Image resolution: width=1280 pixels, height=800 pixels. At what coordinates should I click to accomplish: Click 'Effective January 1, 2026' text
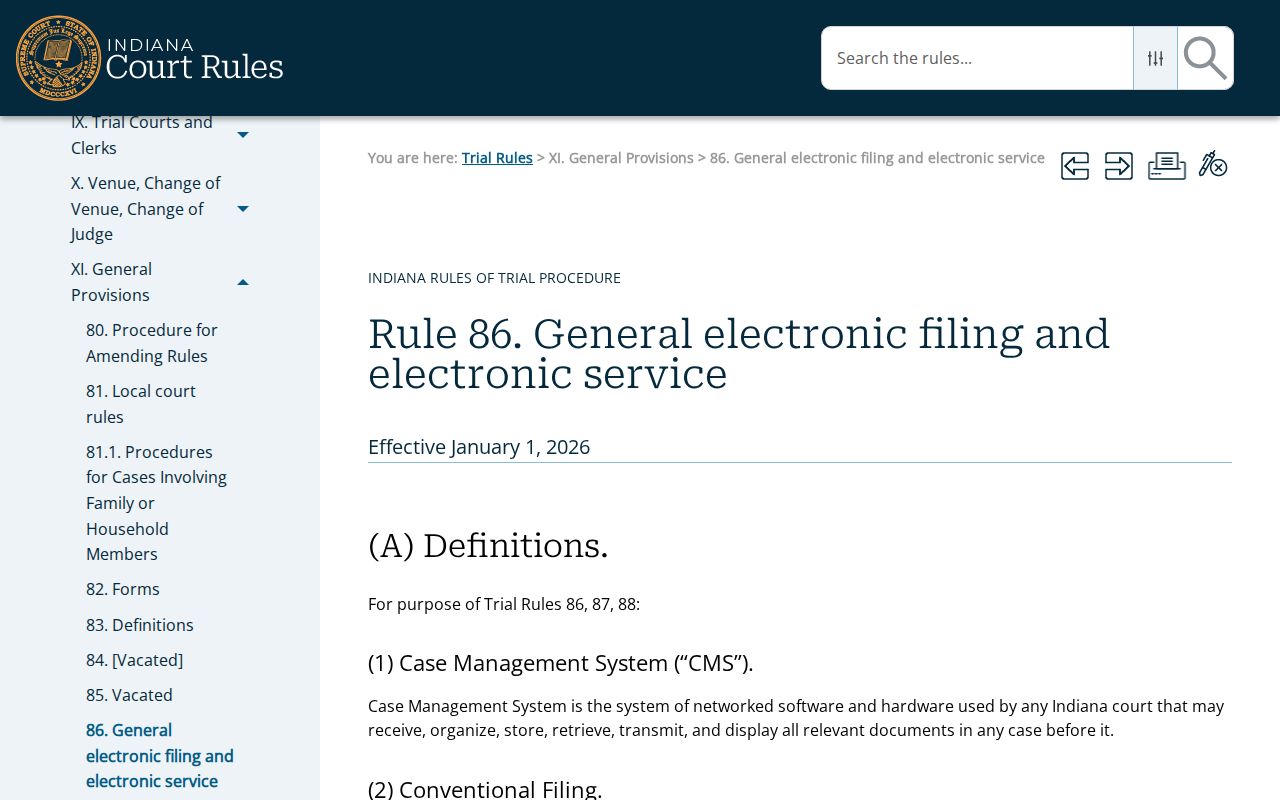pos(479,447)
